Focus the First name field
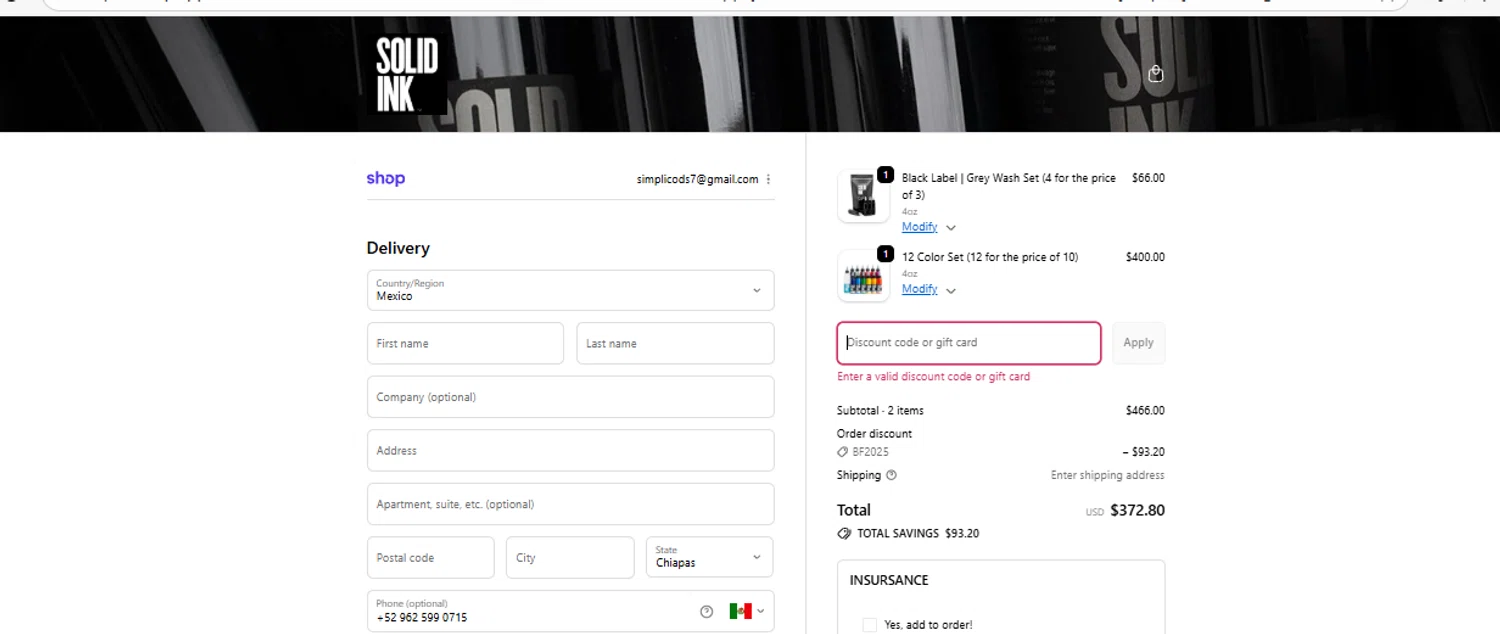The width and height of the screenshot is (1500, 634). (x=465, y=343)
